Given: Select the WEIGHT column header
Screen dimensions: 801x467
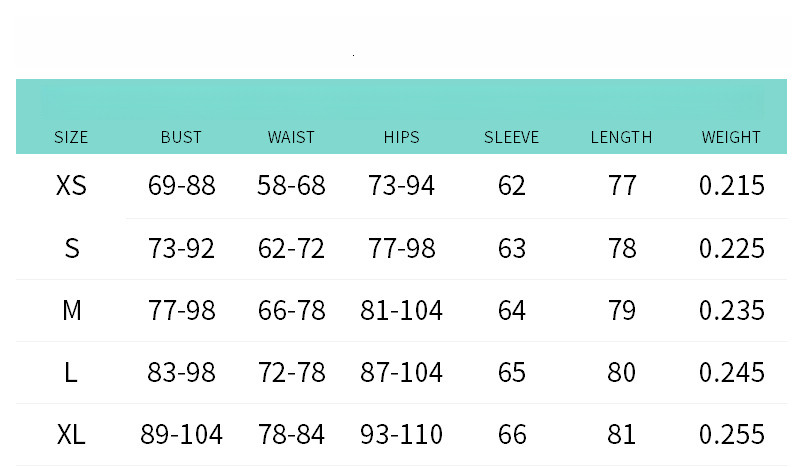Looking at the screenshot, I should [731, 137].
